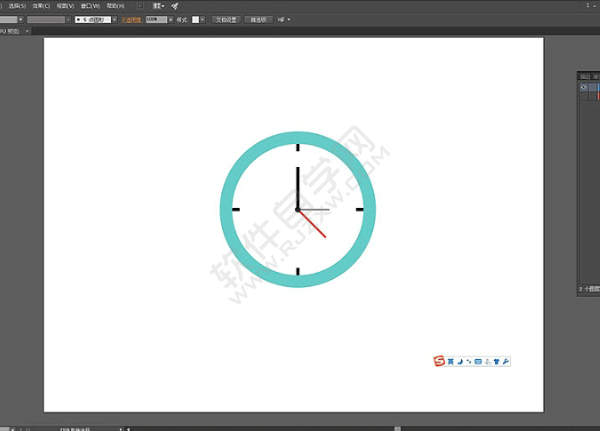
Task: Open the 窗口(W) menu
Action: click(90, 6)
